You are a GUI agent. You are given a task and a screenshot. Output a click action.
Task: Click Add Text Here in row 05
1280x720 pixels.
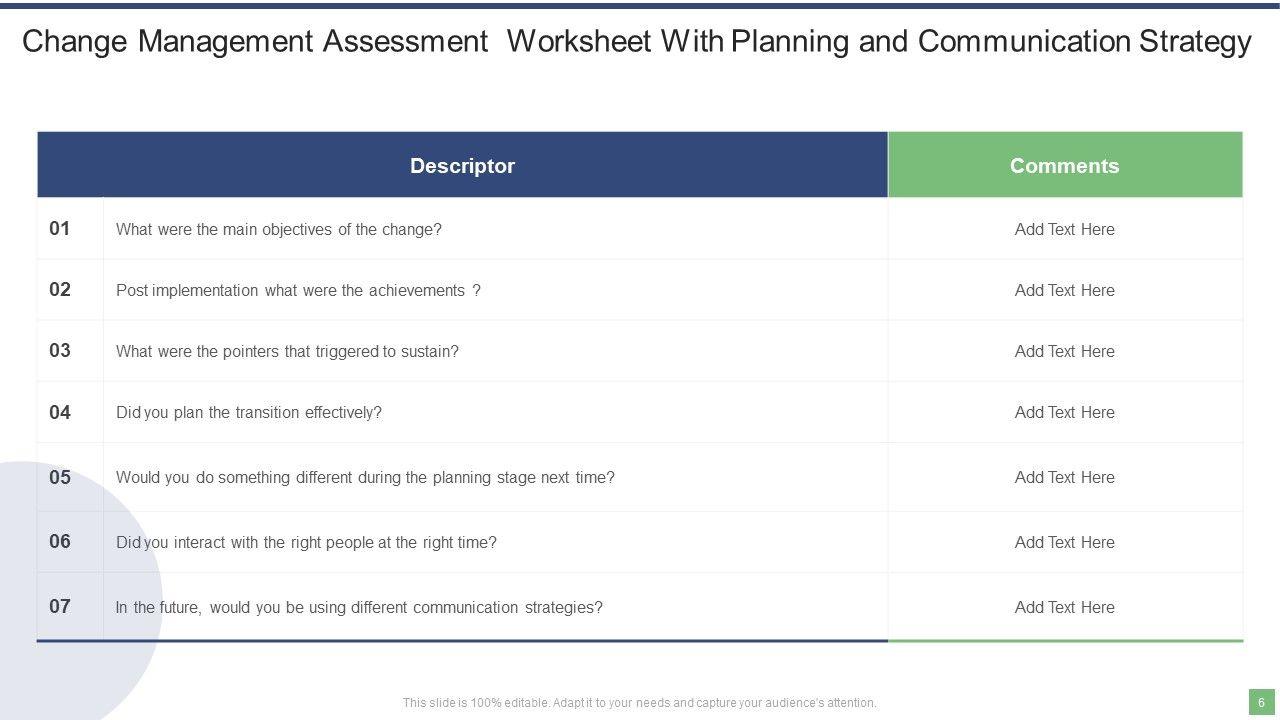coord(1064,477)
